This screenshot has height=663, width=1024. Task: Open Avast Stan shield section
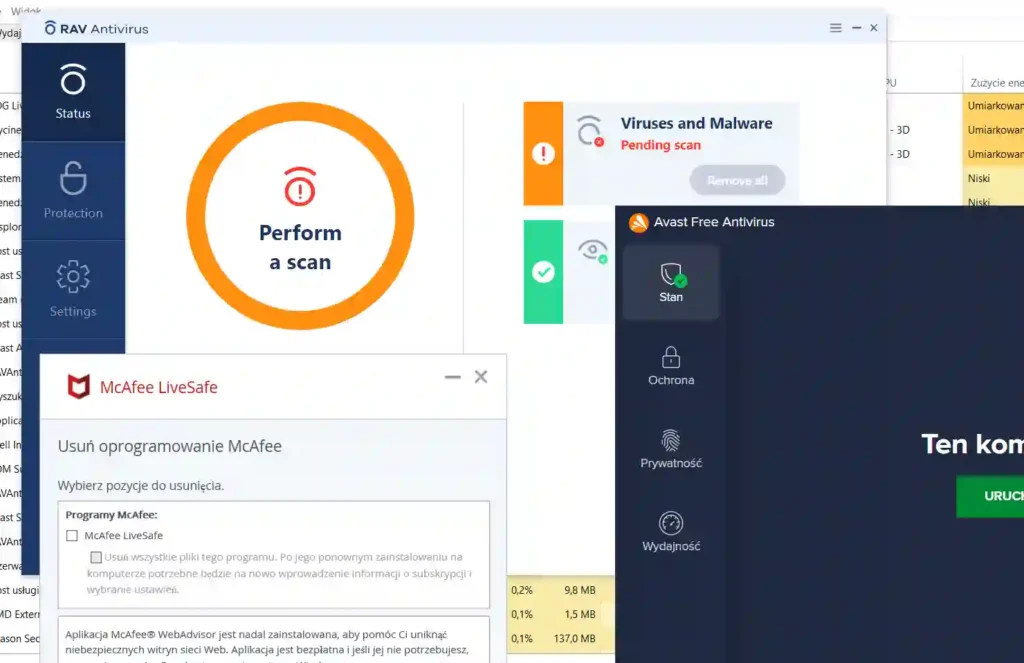pos(671,282)
